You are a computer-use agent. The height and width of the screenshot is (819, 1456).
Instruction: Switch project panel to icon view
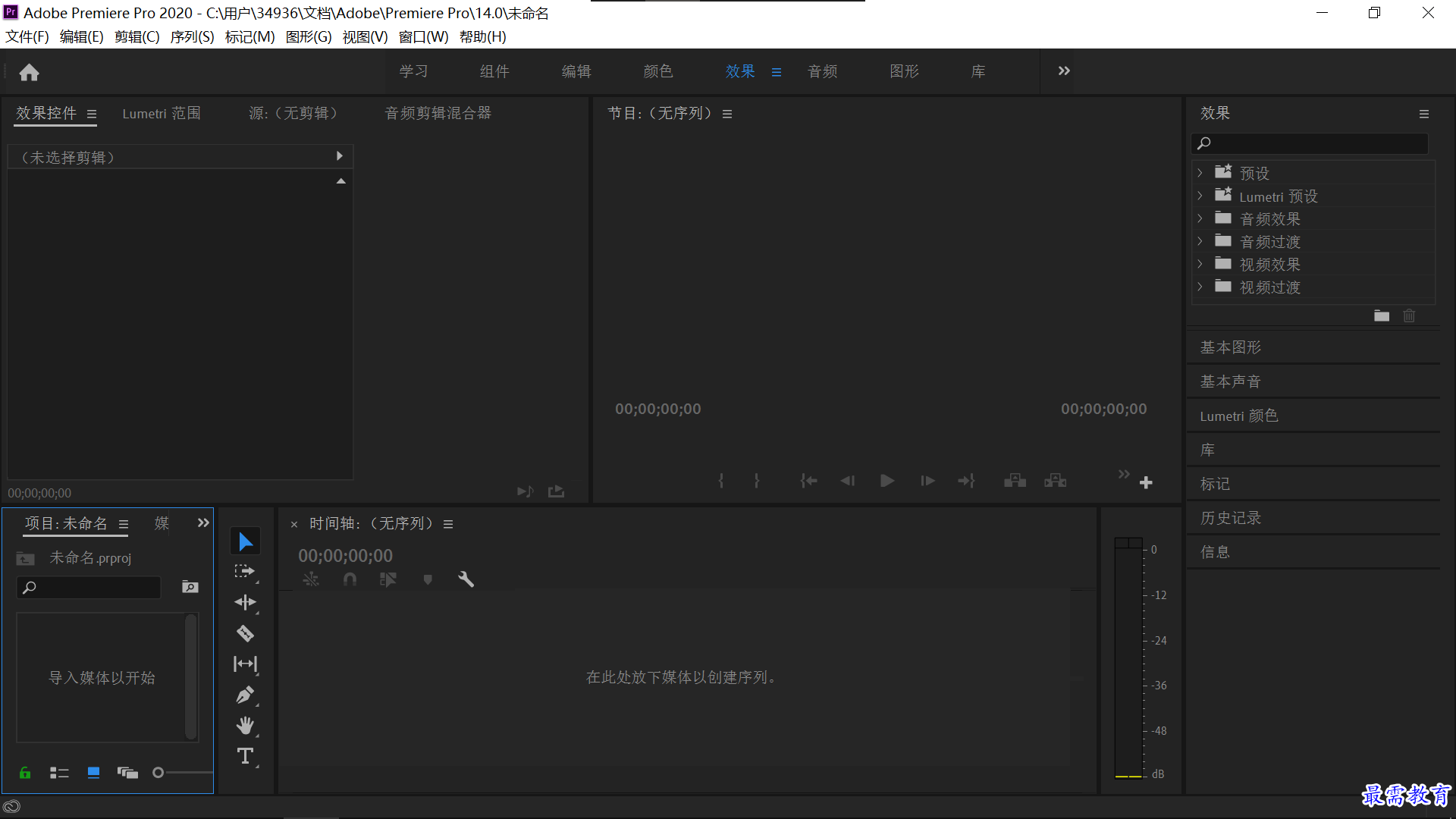pos(93,773)
